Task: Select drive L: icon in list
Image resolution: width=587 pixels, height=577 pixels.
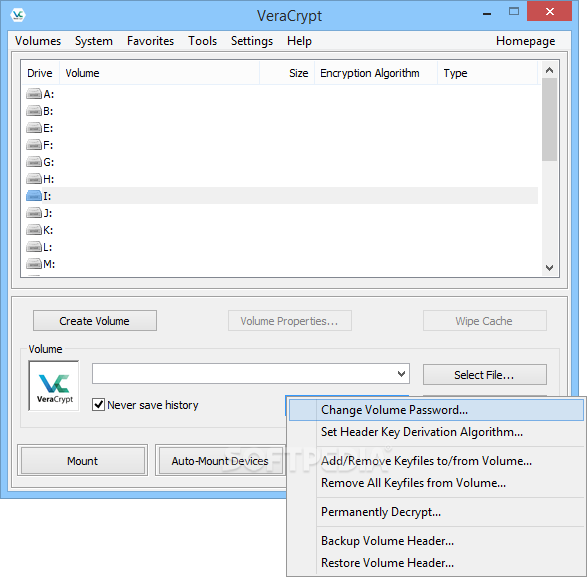Action: coord(34,247)
